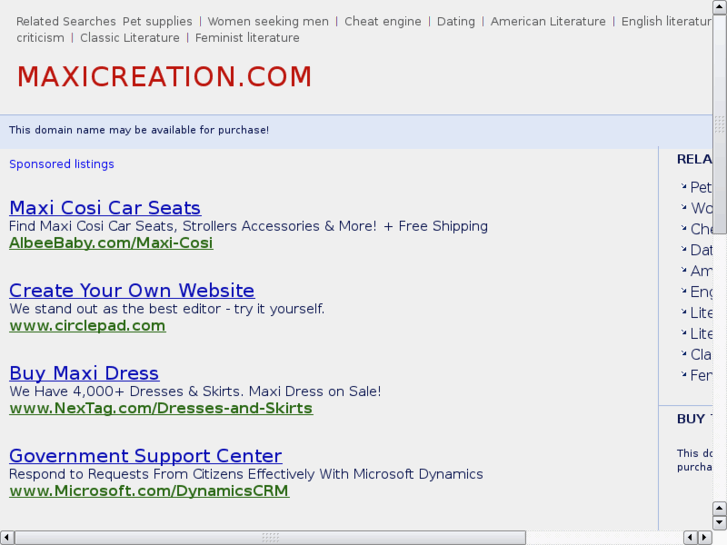727x545 pixels.
Task: Click the Maxi Cosi ad description text
Action: (x=248, y=226)
